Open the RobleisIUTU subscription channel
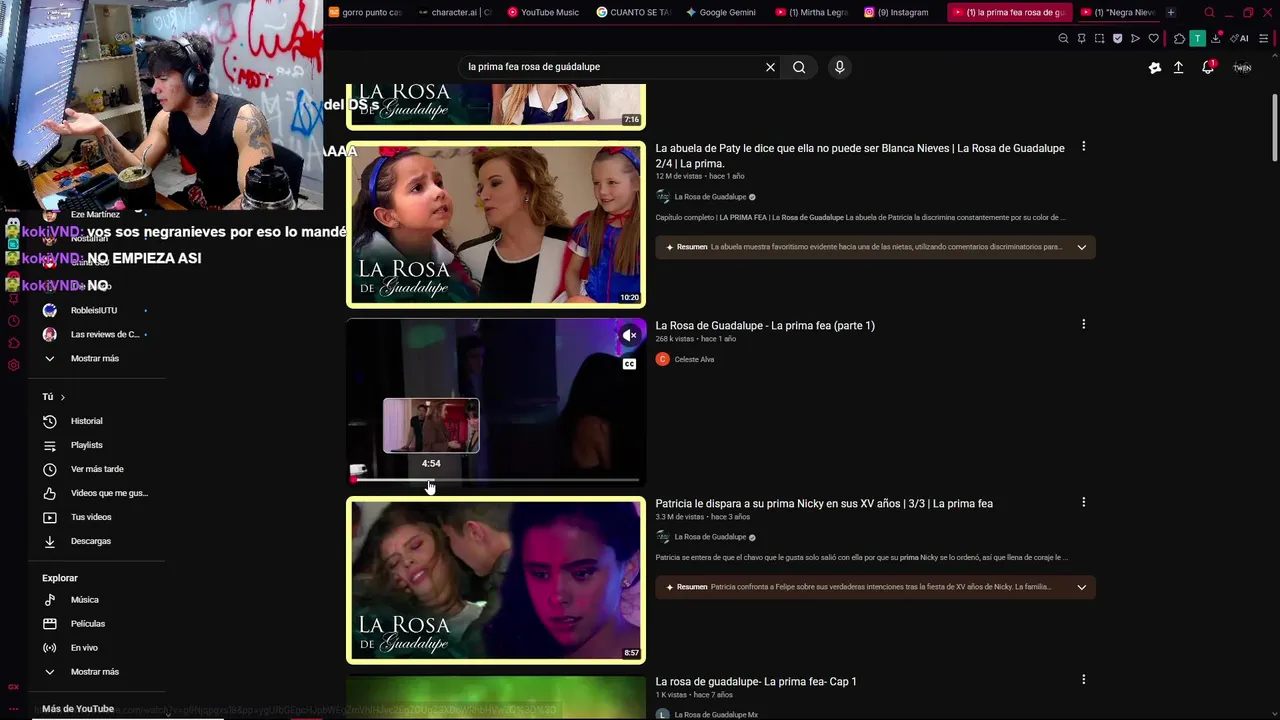Image resolution: width=1280 pixels, height=720 pixels. [95, 310]
